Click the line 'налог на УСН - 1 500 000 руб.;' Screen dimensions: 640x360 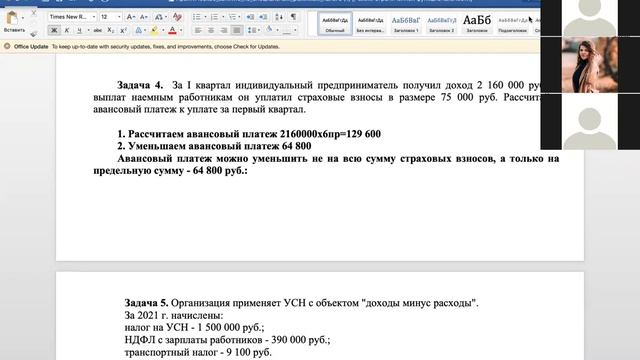[194, 327]
